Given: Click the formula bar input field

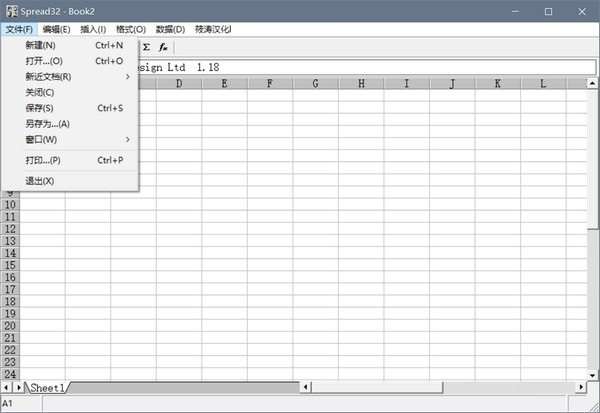Looking at the screenshot, I should (367, 67).
